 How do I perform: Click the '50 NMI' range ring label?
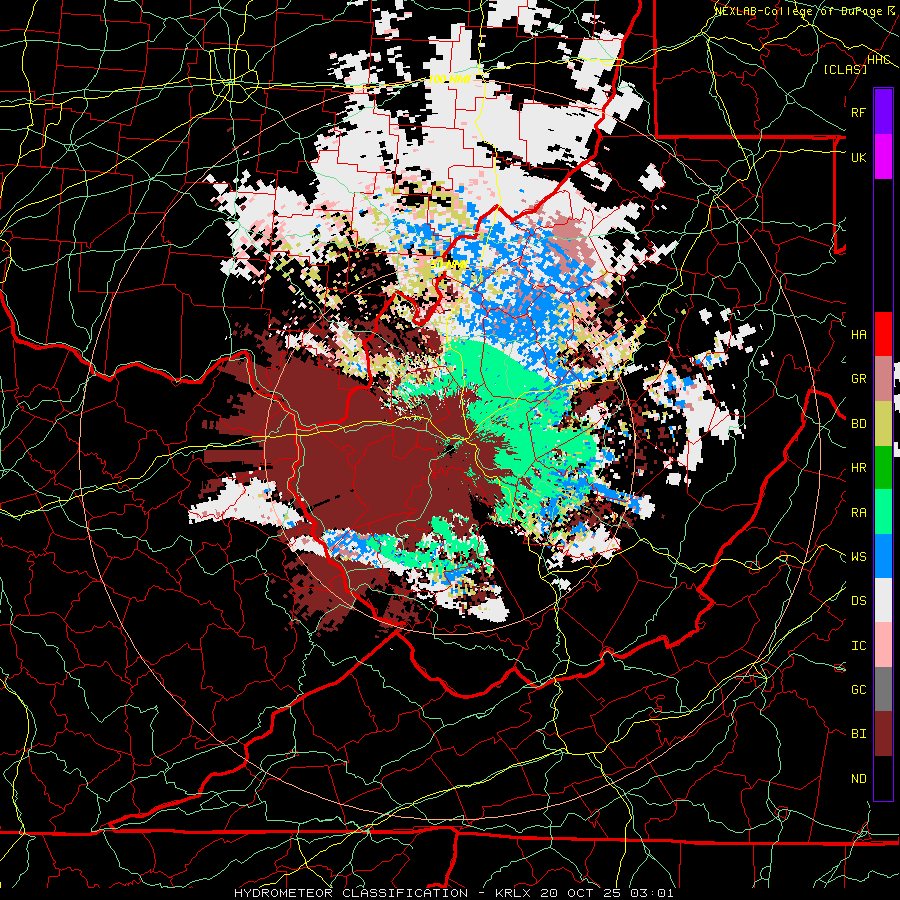click(449, 265)
